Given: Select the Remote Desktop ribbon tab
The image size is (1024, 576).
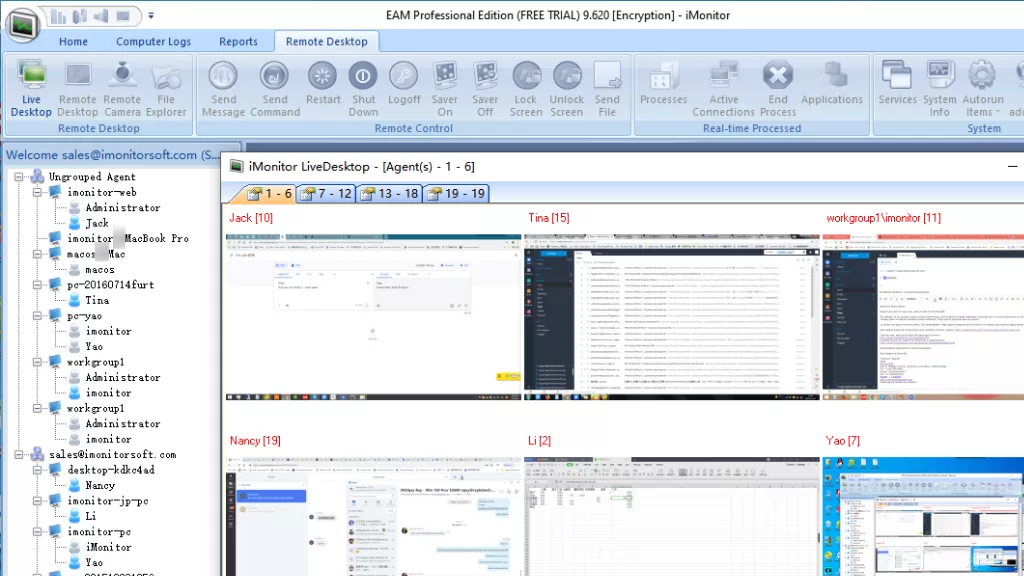Looking at the screenshot, I should click(327, 41).
